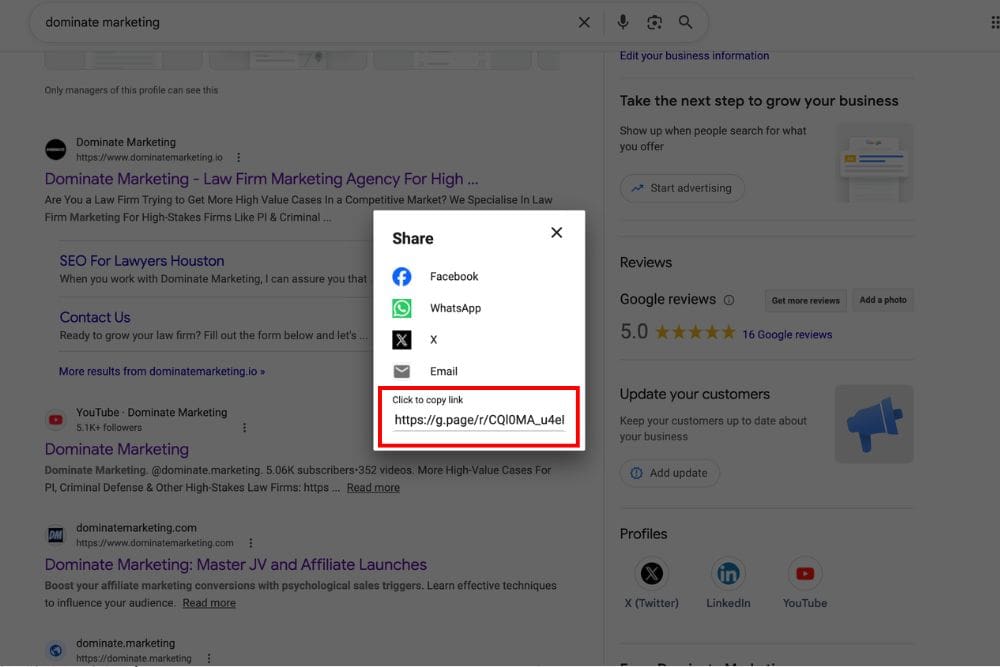
Task: Open options menu for dominatemarketing.com result
Action: (251, 543)
